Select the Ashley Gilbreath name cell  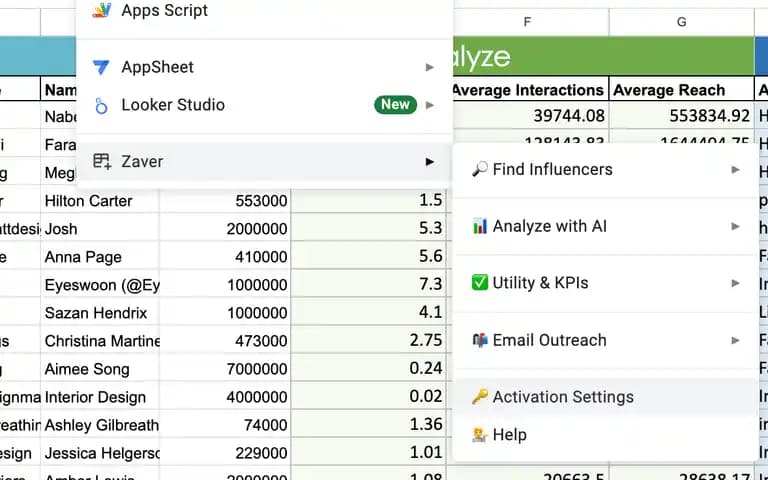(100, 425)
